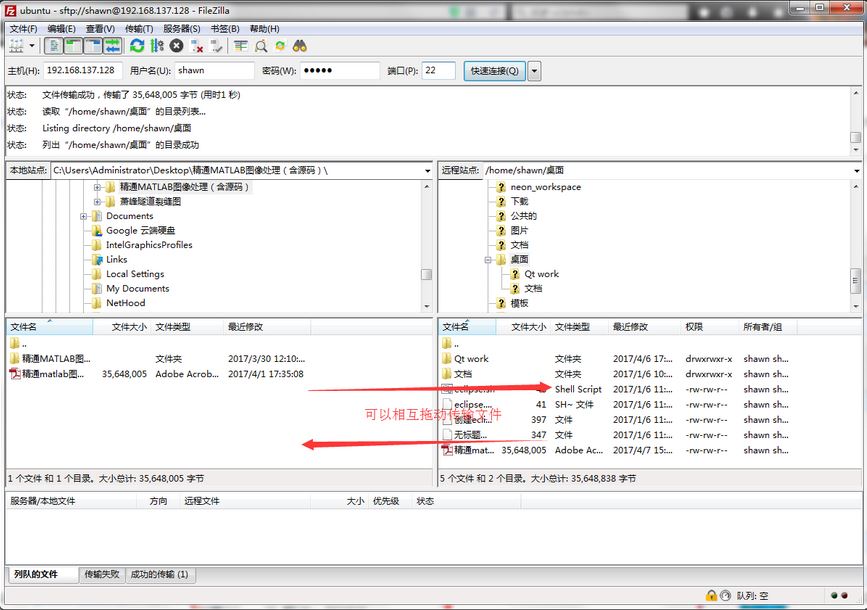The image size is (867, 610).
Task: Click the 端口 port field
Action: click(x=438, y=70)
